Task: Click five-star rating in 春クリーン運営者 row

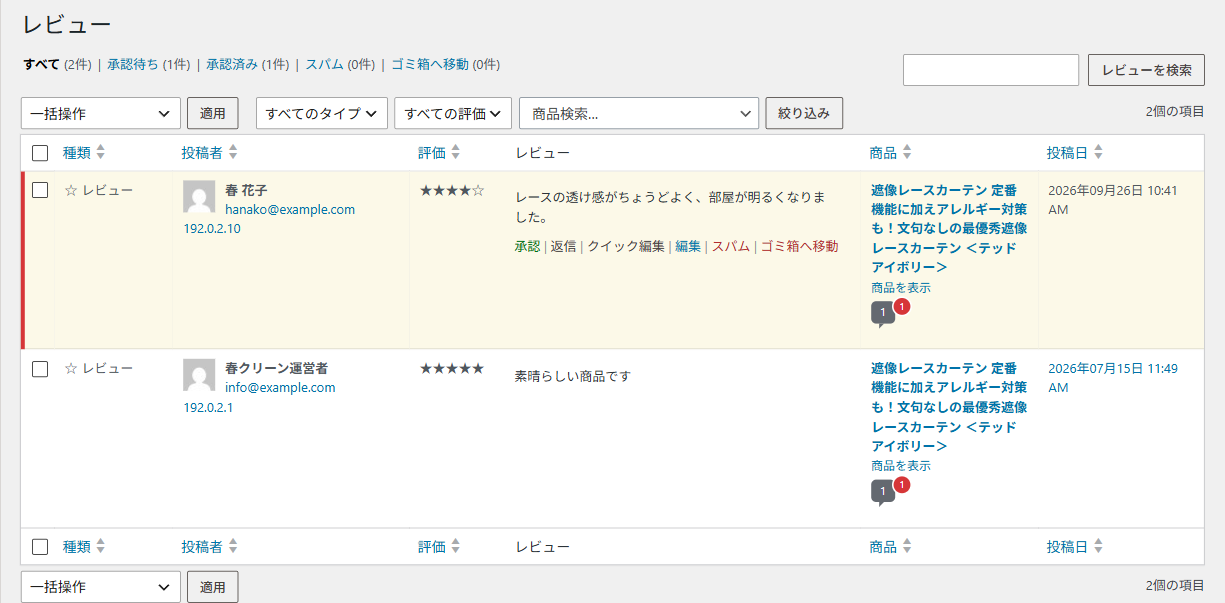Action: click(452, 368)
